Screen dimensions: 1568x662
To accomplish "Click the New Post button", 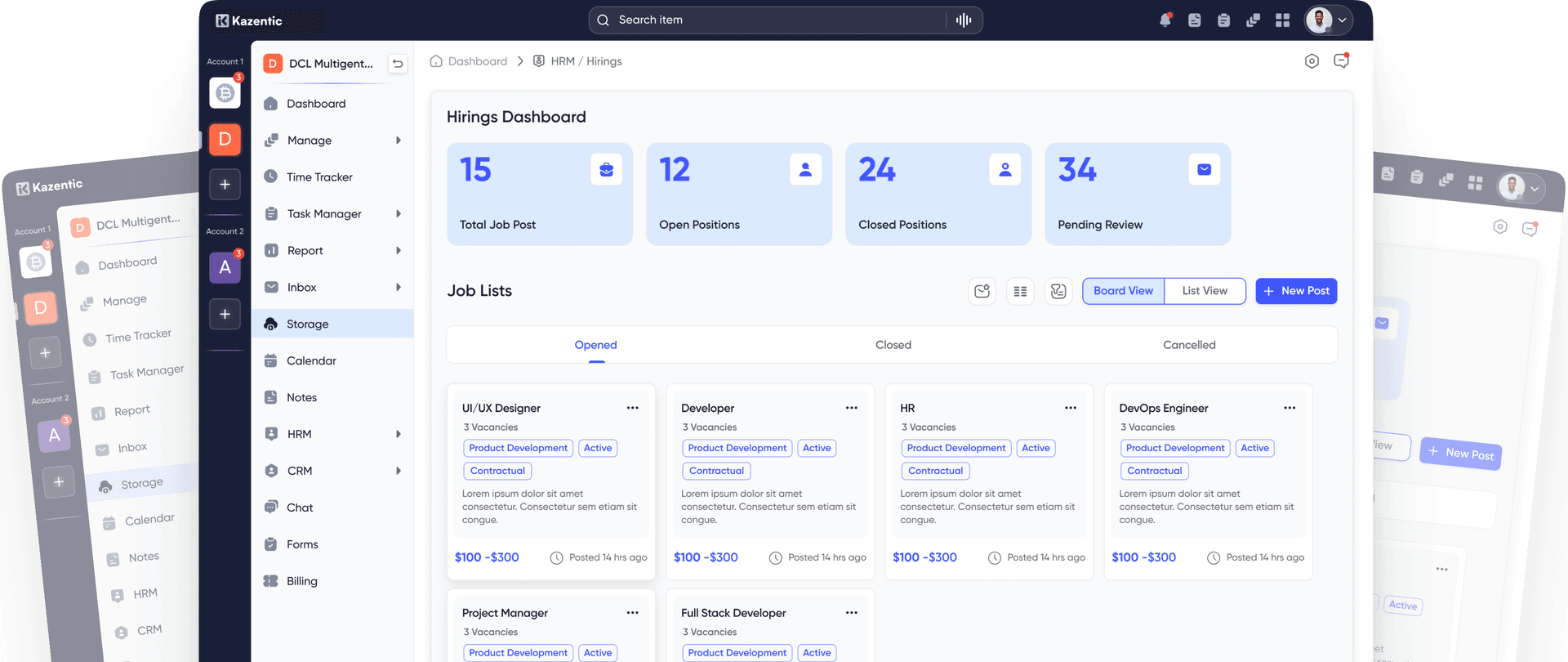I will pos(1296,291).
